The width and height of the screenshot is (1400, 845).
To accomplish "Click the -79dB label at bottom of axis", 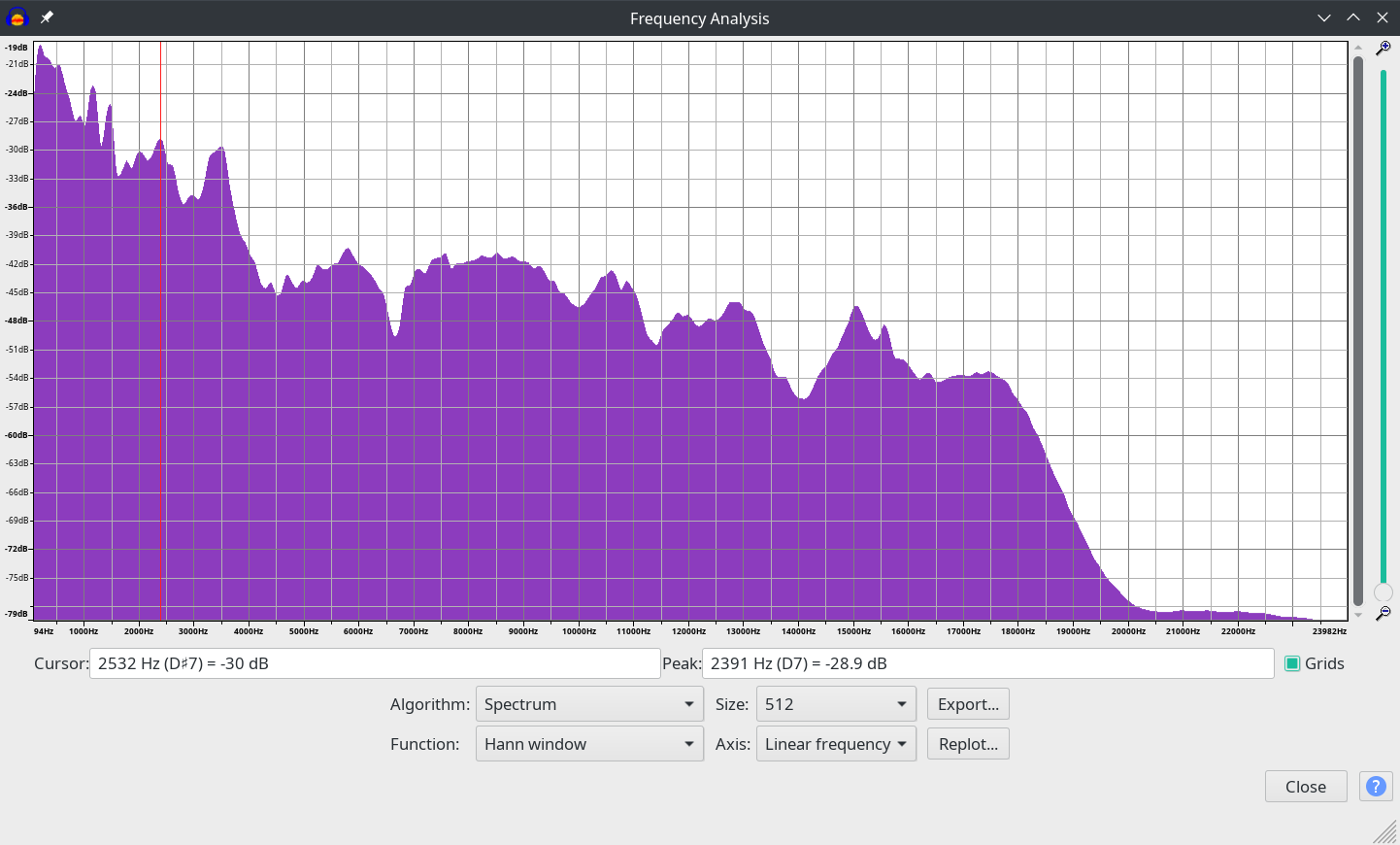I will pos(17,614).
